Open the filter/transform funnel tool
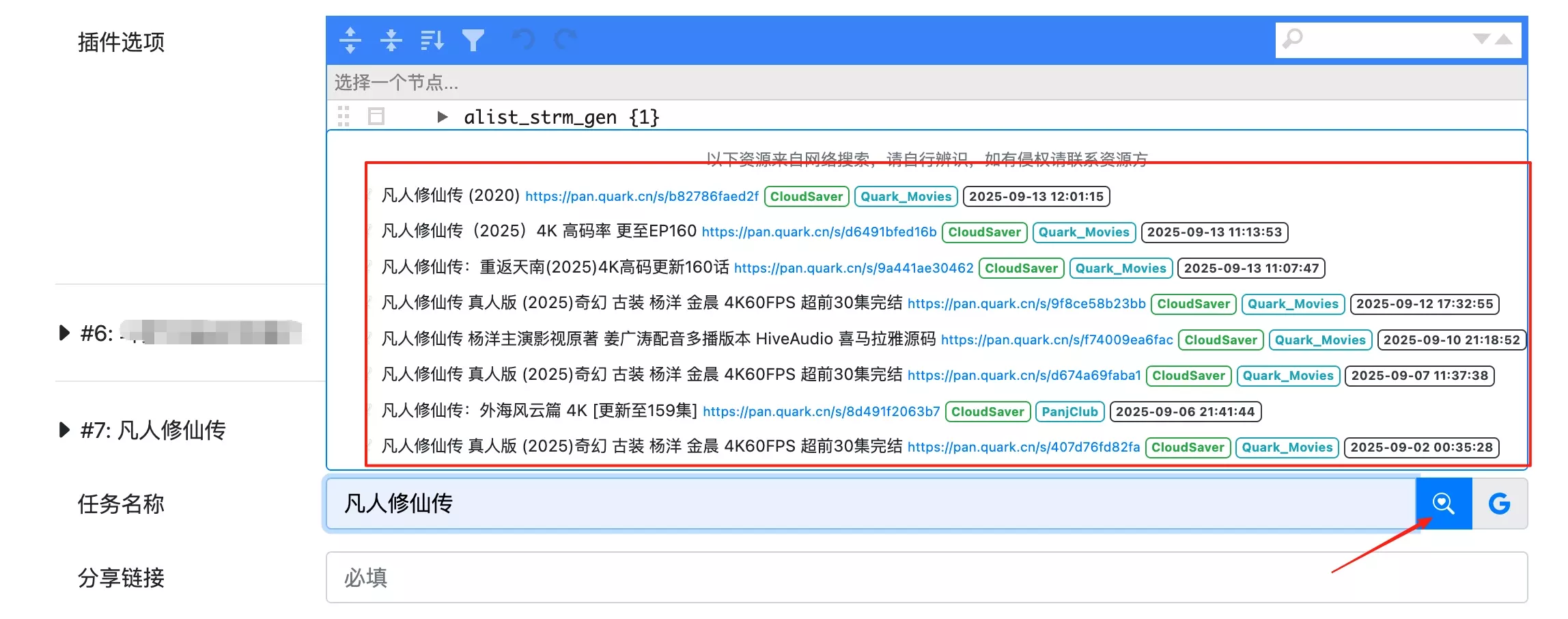The image size is (1568, 619). 473,40
